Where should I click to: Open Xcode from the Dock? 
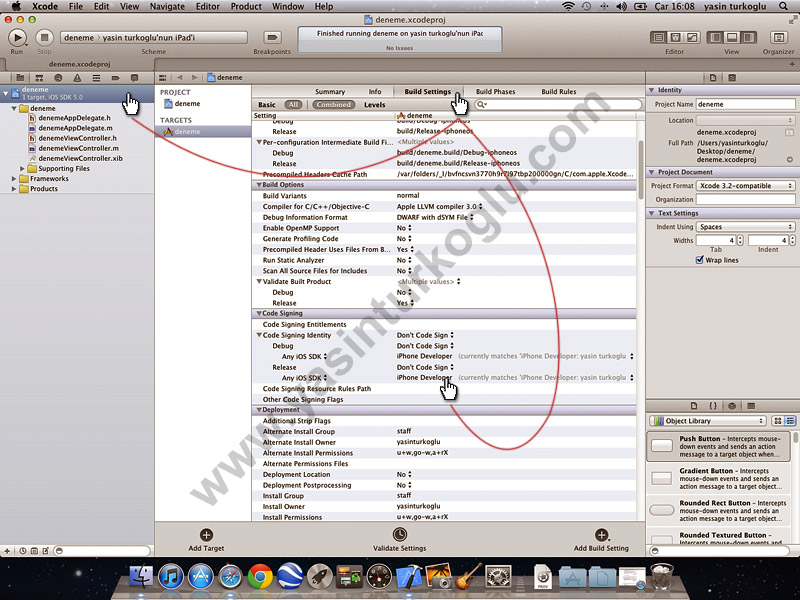coord(409,576)
